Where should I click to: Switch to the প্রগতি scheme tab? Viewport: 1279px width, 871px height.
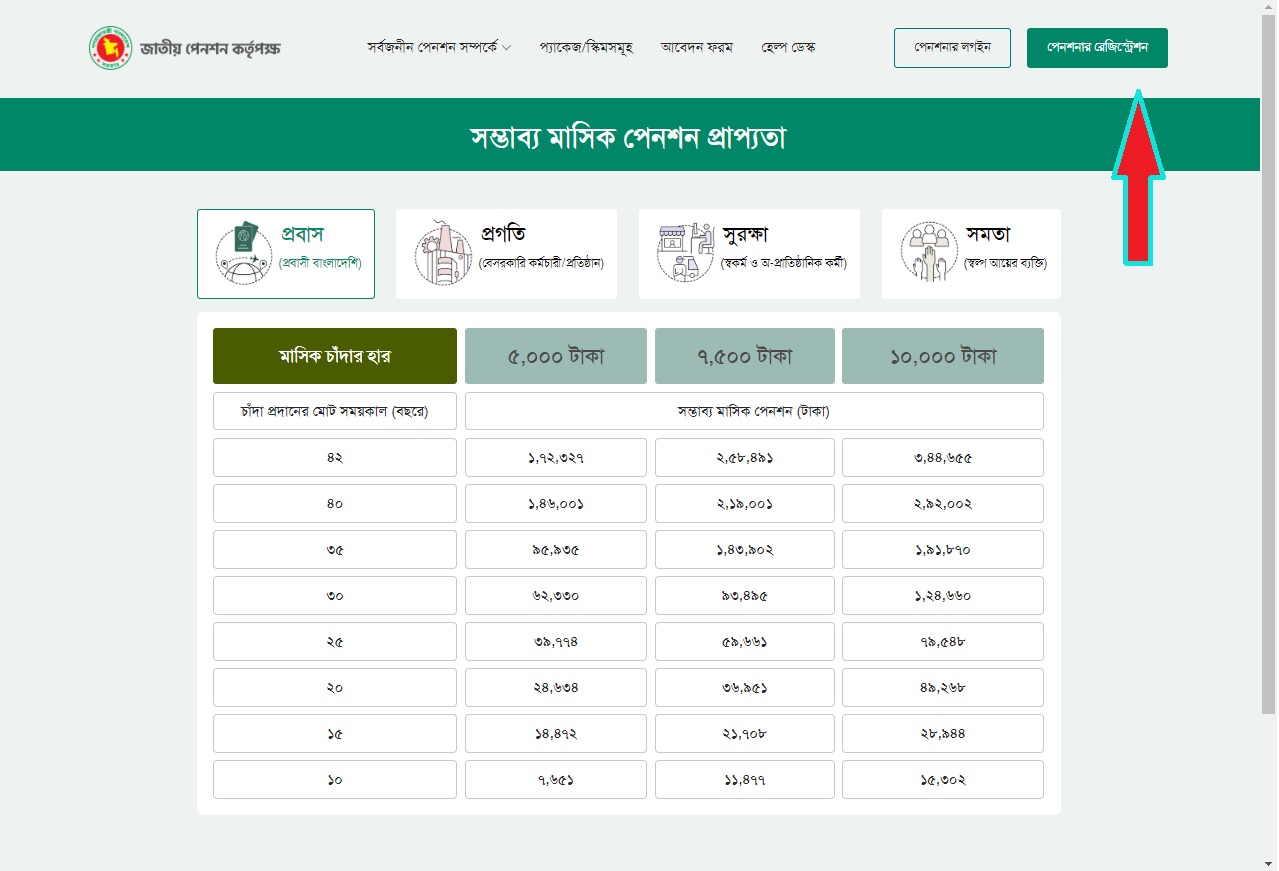coord(506,254)
